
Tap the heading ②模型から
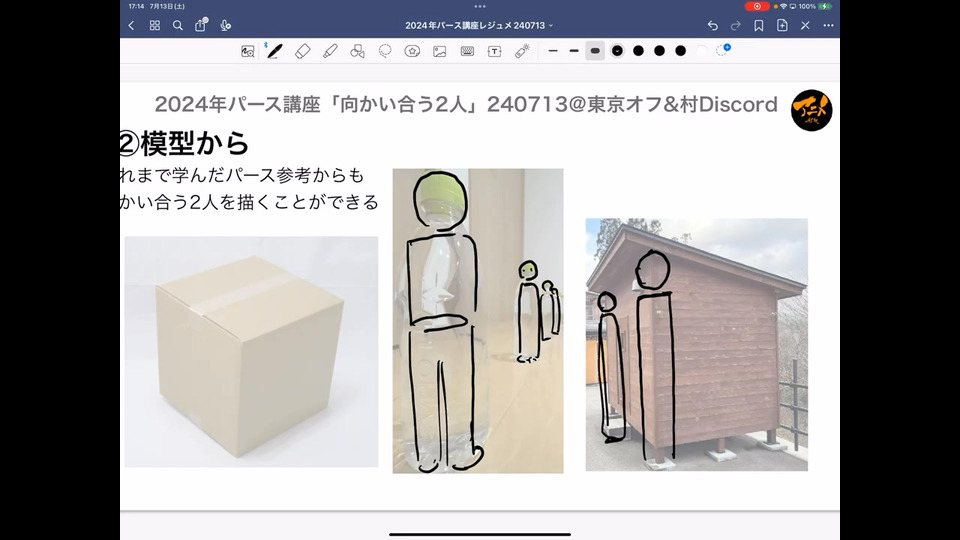(184, 143)
